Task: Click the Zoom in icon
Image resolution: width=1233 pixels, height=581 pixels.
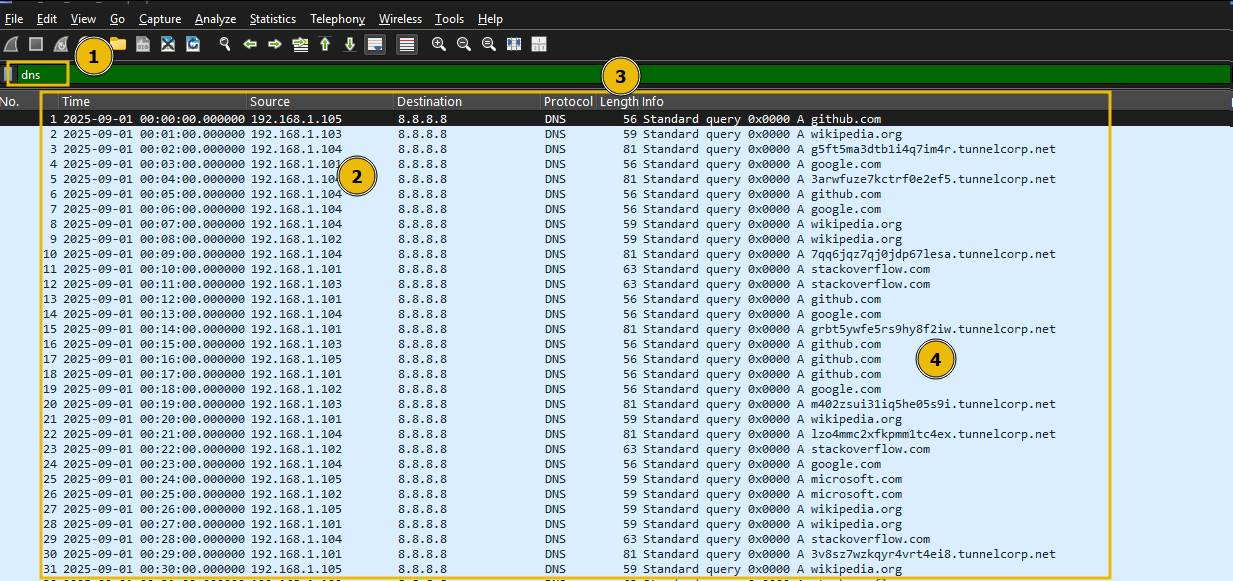Action: click(439, 44)
